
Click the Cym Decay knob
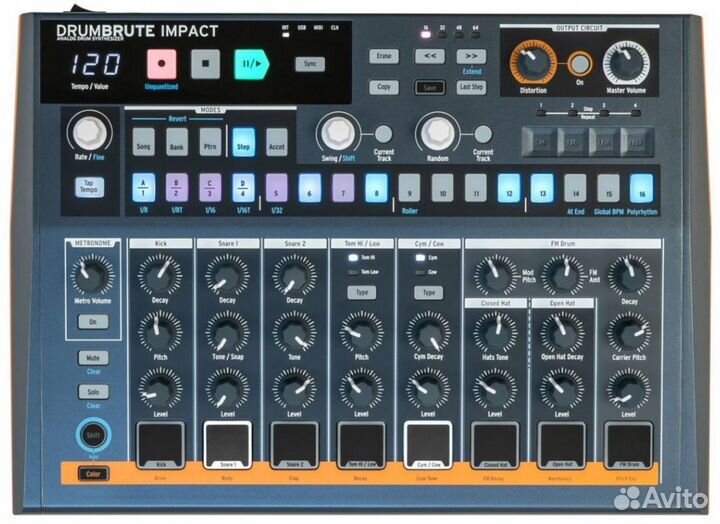click(428, 332)
